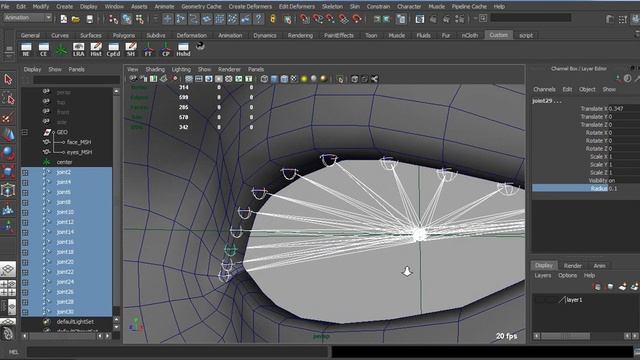The width and height of the screenshot is (640, 360).
Task: Select the Universal Manipulator tool
Action: [8, 190]
